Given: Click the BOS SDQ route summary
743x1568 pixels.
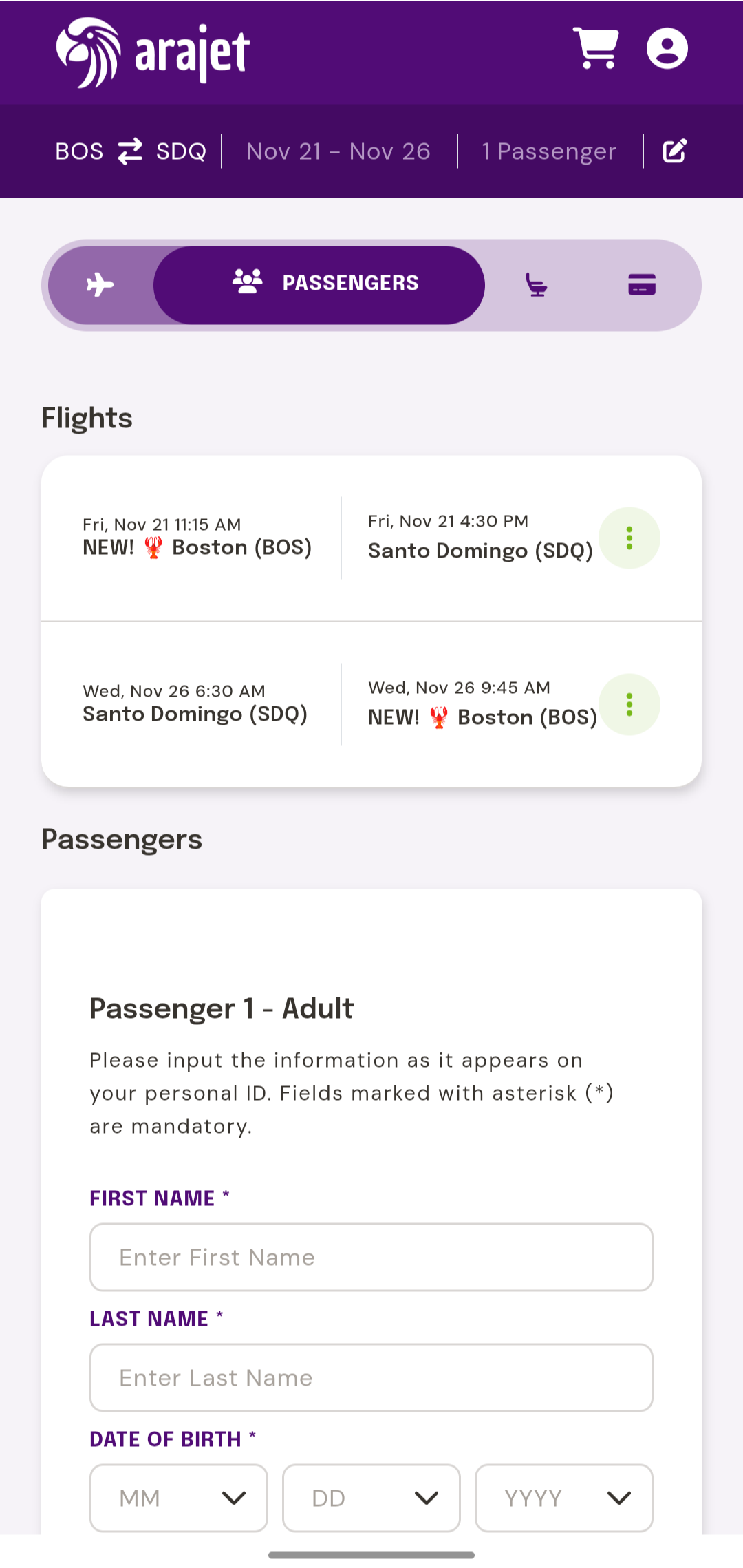Looking at the screenshot, I should pyautogui.click(x=131, y=151).
